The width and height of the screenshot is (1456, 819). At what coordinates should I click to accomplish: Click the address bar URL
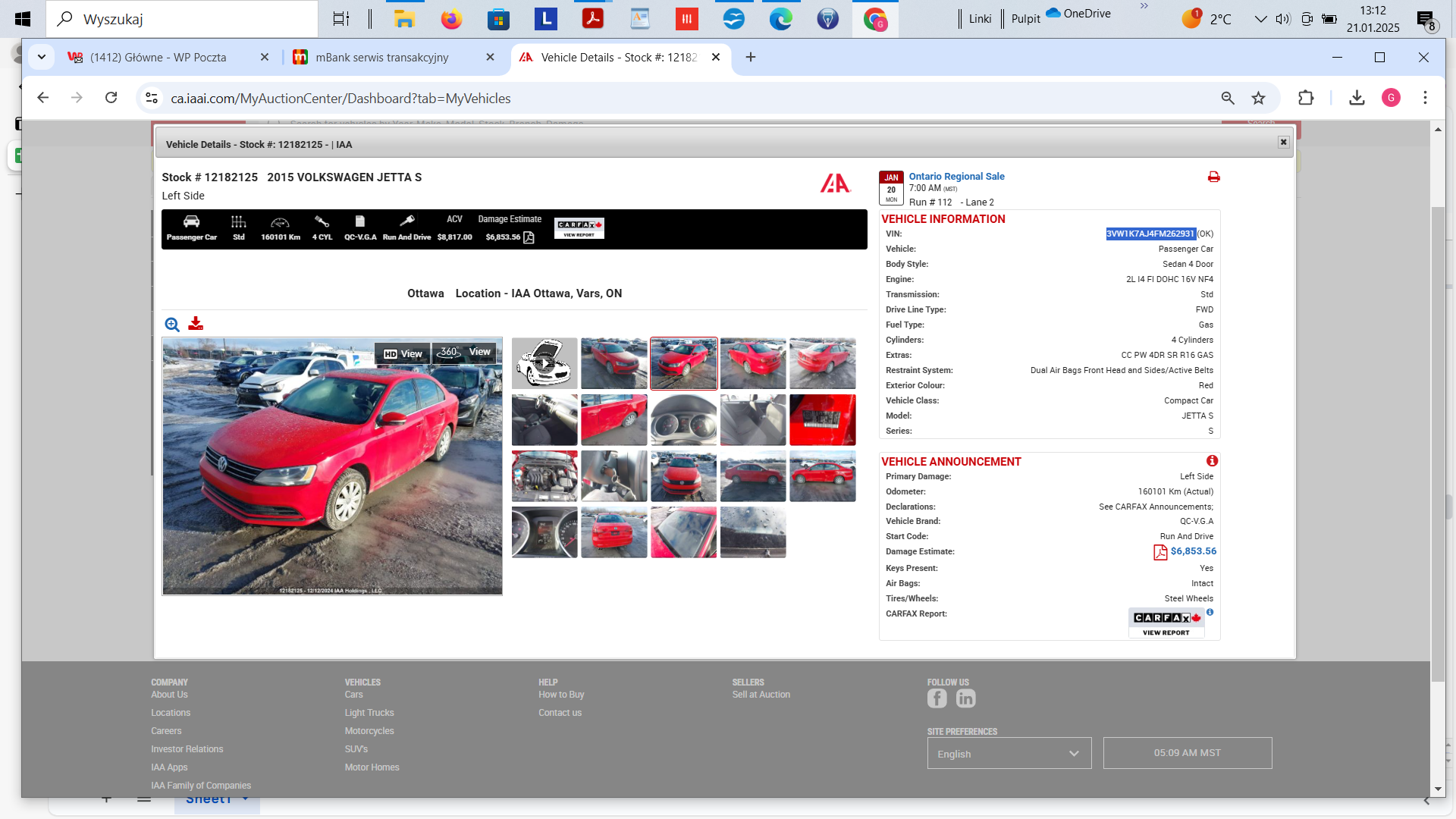tap(340, 99)
